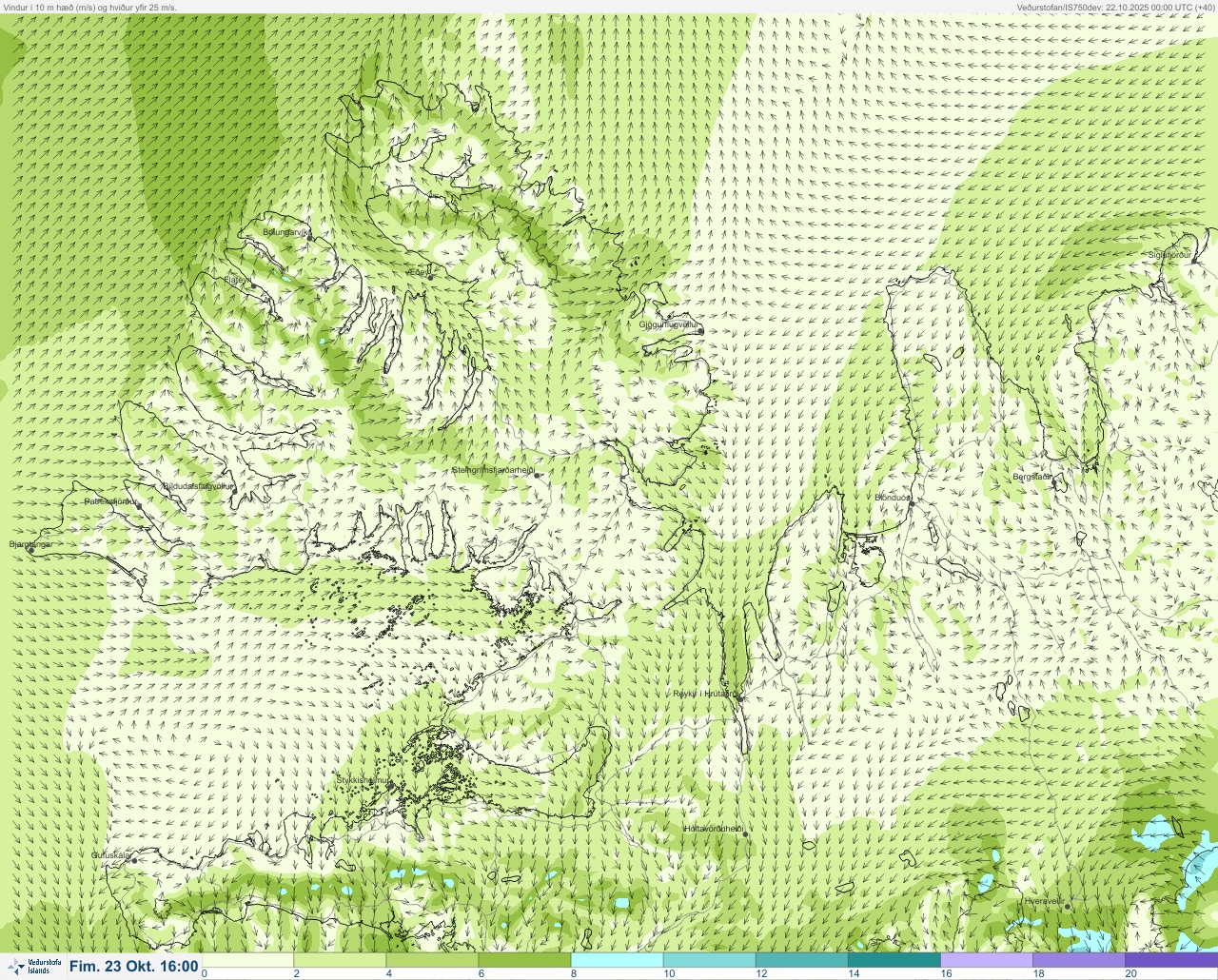Select the 4–6 m/s legend swatch
1218x980 pixels.
(x=432, y=960)
